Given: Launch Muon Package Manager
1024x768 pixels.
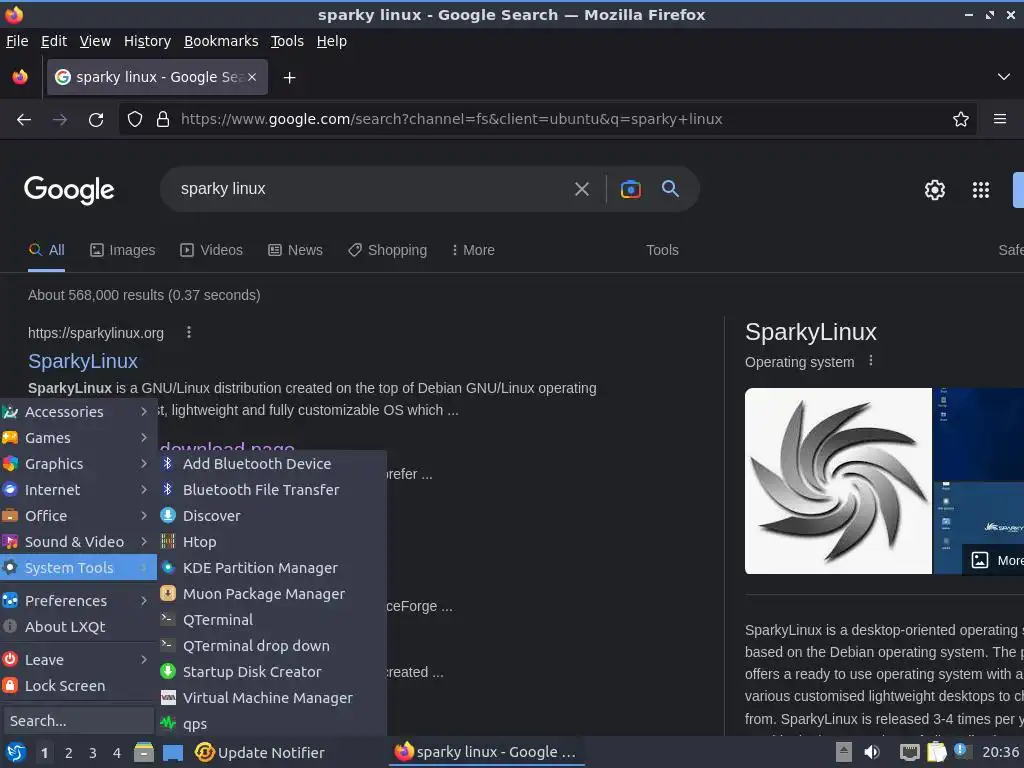Looking at the screenshot, I should (x=272, y=594).
